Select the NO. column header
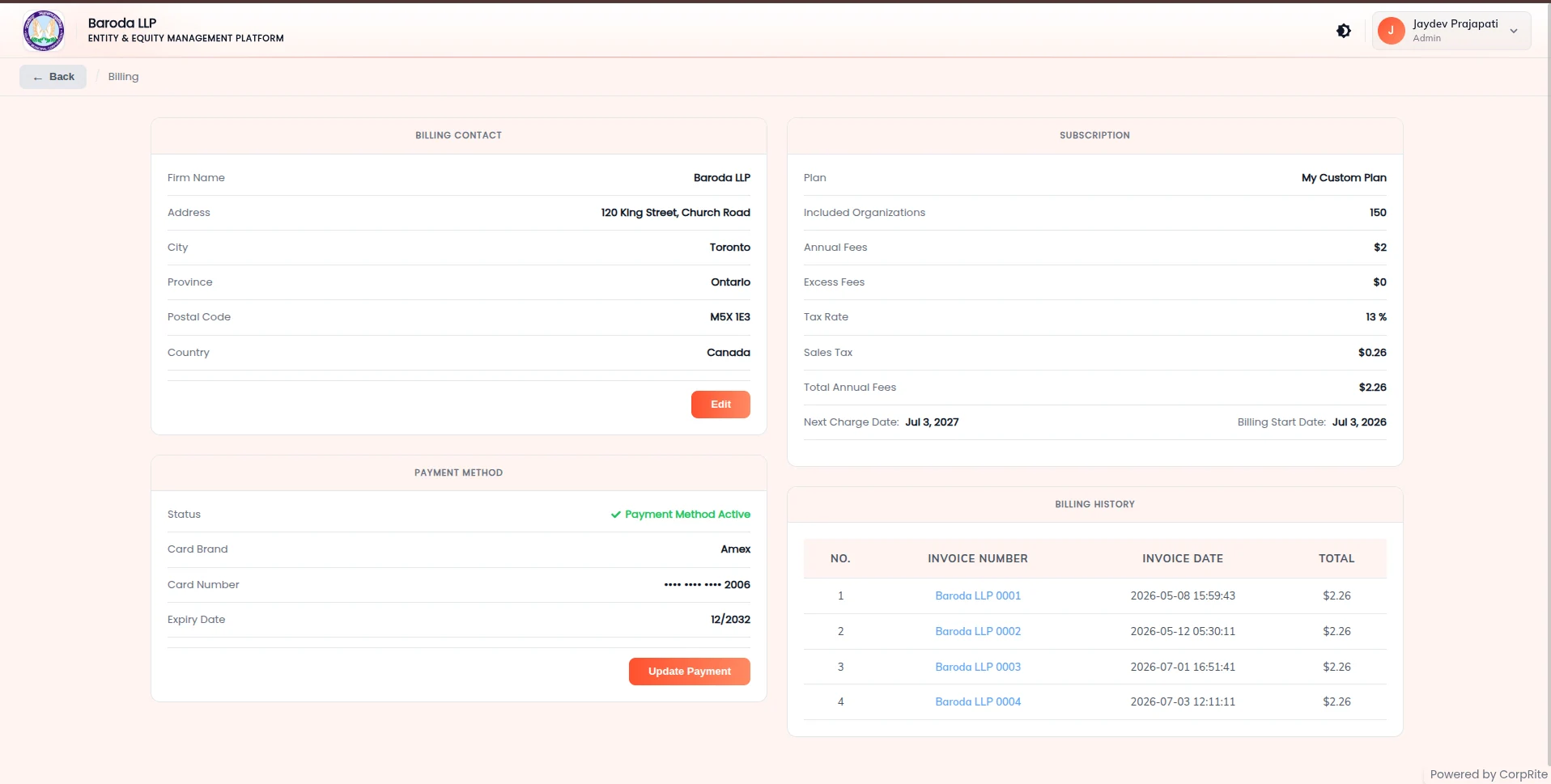The width and height of the screenshot is (1551, 784). tap(840, 558)
